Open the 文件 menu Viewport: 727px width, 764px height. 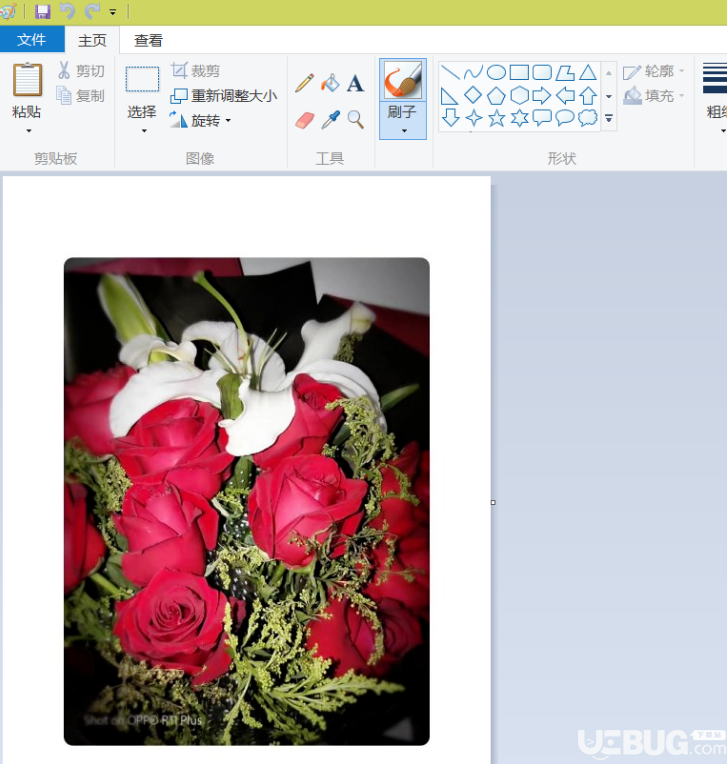(32, 39)
